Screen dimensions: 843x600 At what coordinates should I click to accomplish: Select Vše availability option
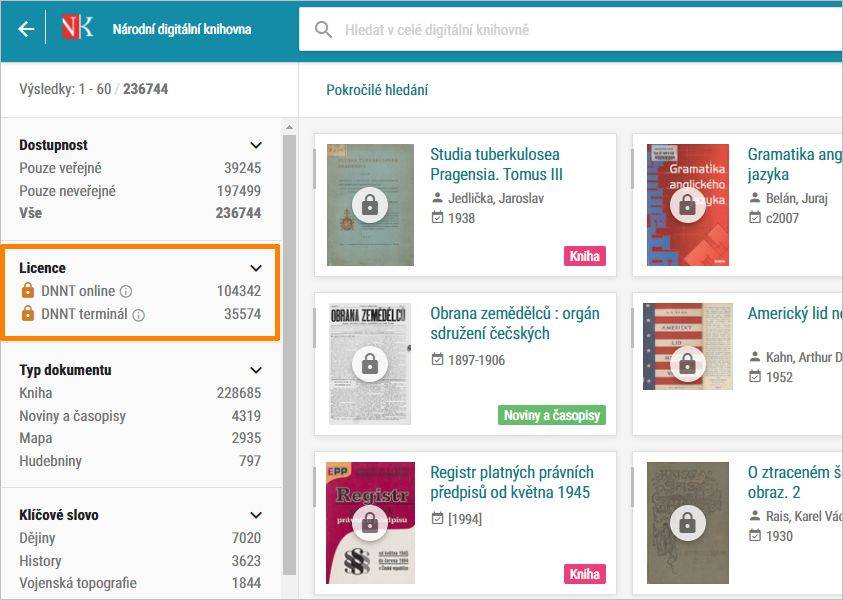coord(140,213)
